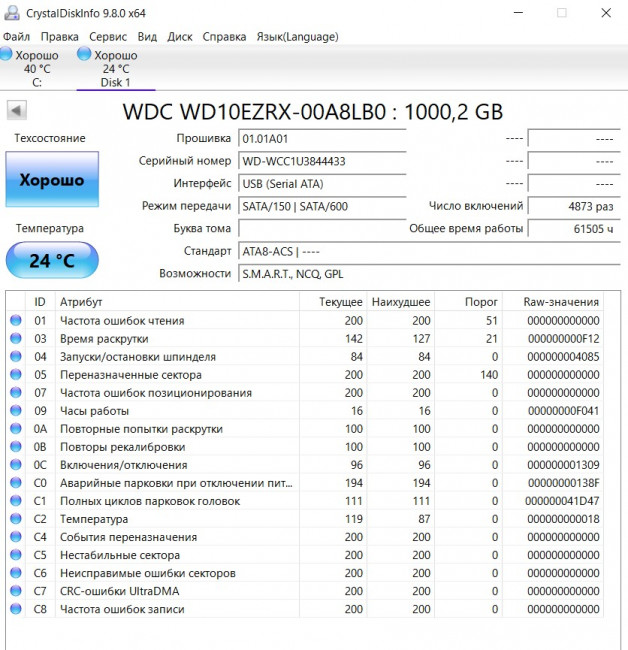
Task: Select the Disk 1 drive tab
Action: (116, 68)
